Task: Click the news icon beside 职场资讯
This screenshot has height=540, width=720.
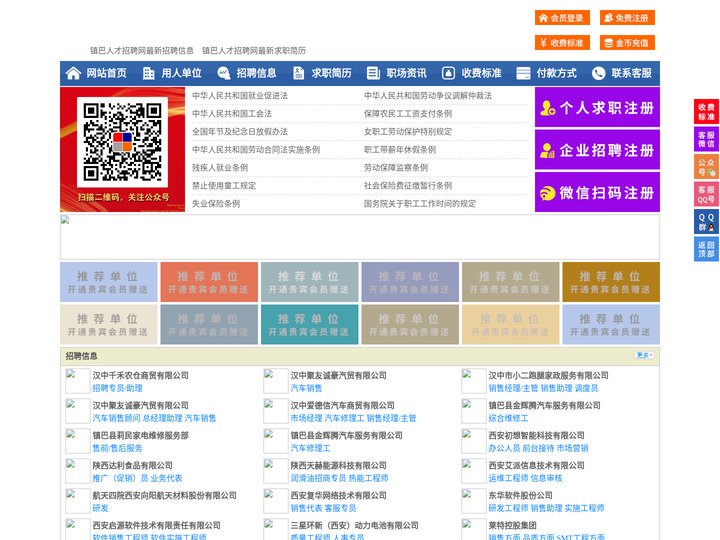Action: pyautogui.click(x=373, y=73)
